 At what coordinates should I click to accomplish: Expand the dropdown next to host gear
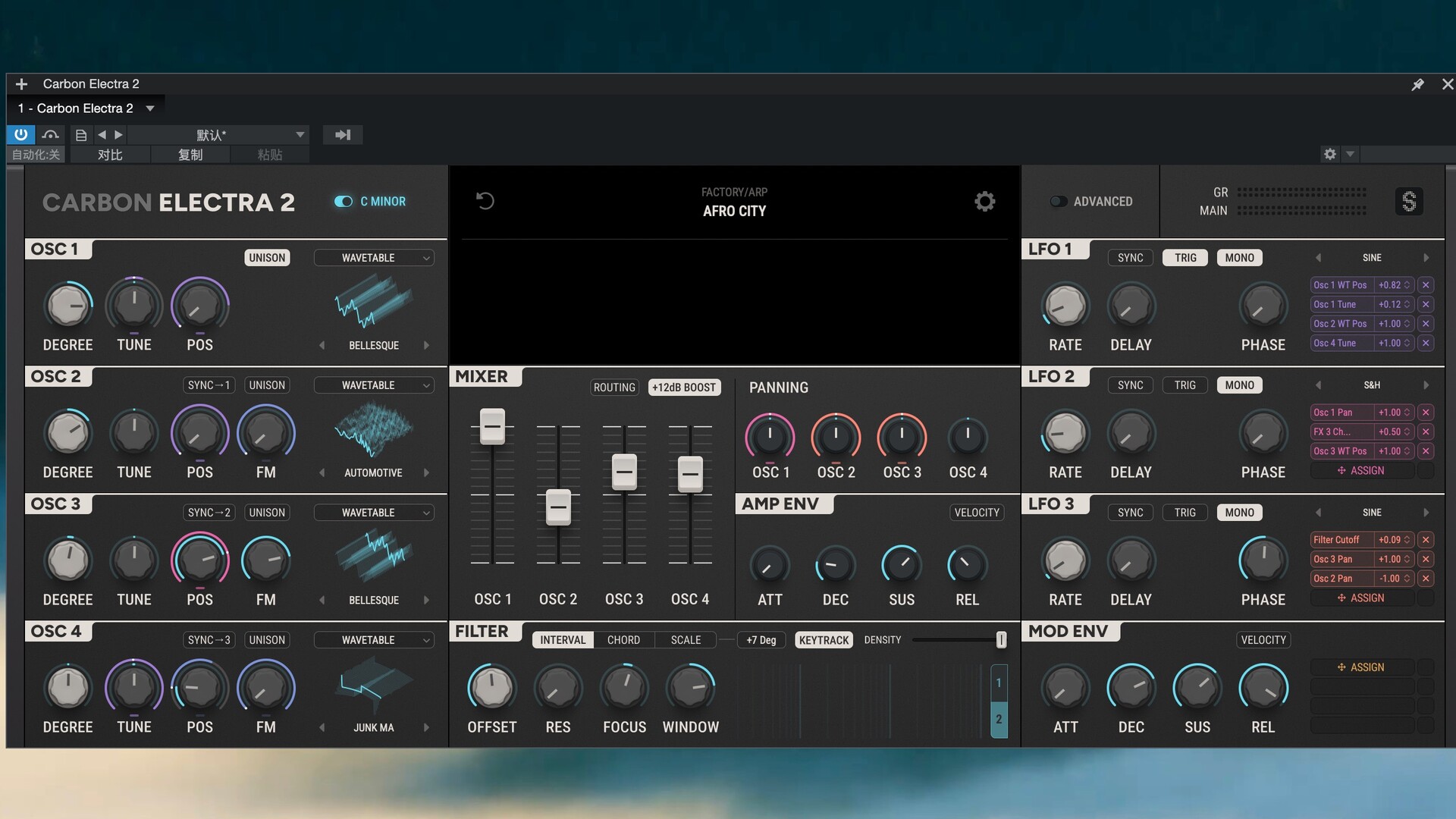tap(1350, 154)
